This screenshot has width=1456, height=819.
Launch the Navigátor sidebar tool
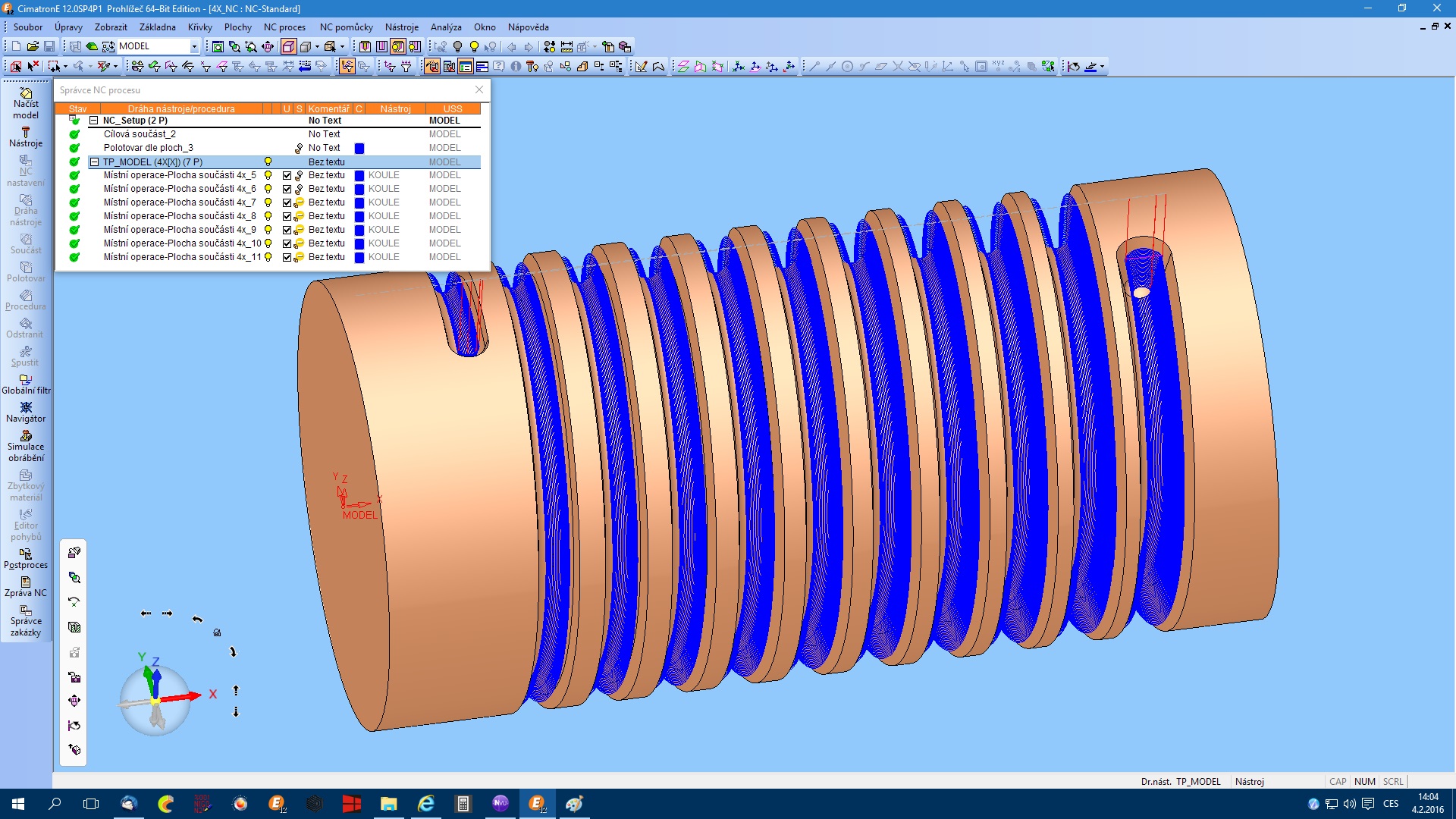tap(26, 413)
